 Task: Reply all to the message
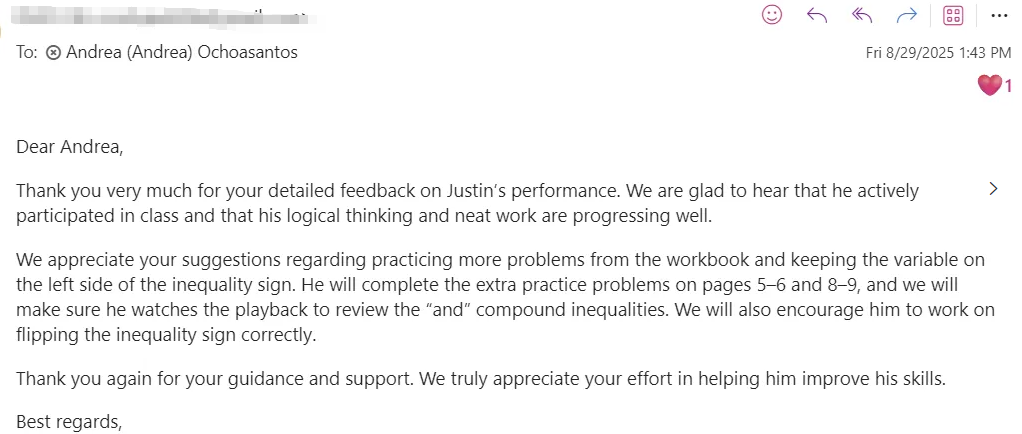click(862, 15)
